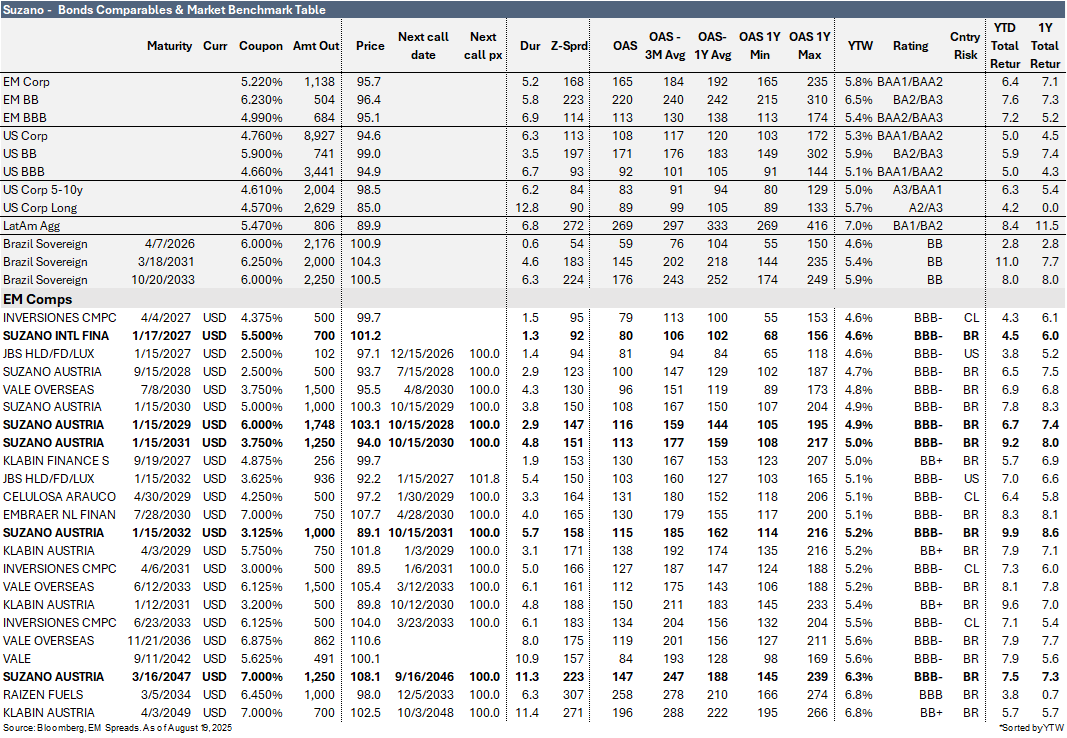This screenshot has height=738, width=1067.
Task: Click price '110.6' in Vale Overseas 2036 row
Action: point(366,641)
